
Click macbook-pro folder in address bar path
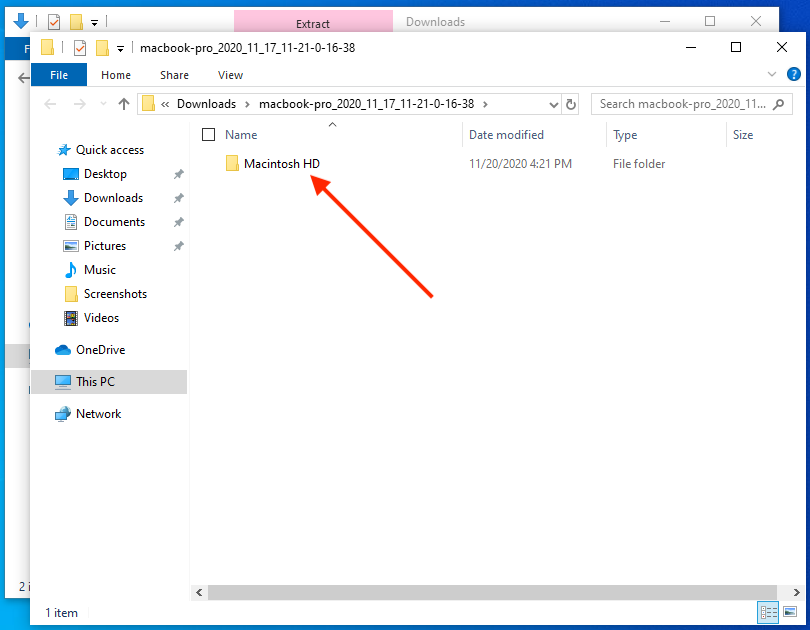pyautogui.click(x=366, y=104)
